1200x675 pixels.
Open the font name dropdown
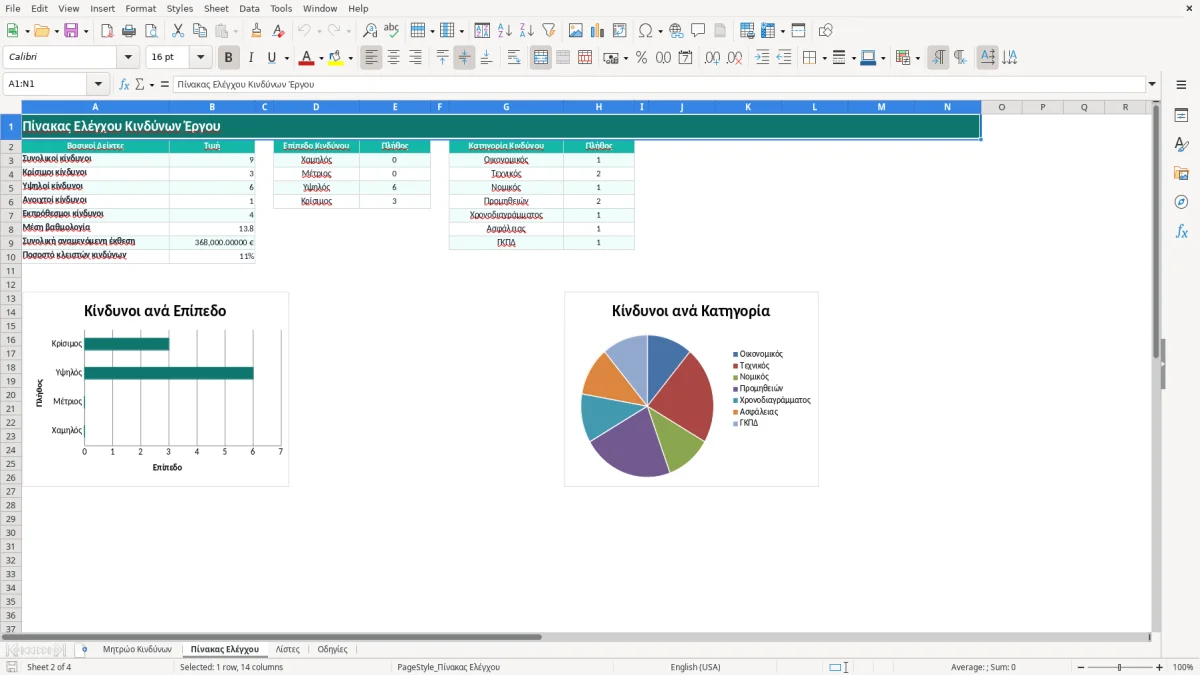pyautogui.click(x=129, y=58)
